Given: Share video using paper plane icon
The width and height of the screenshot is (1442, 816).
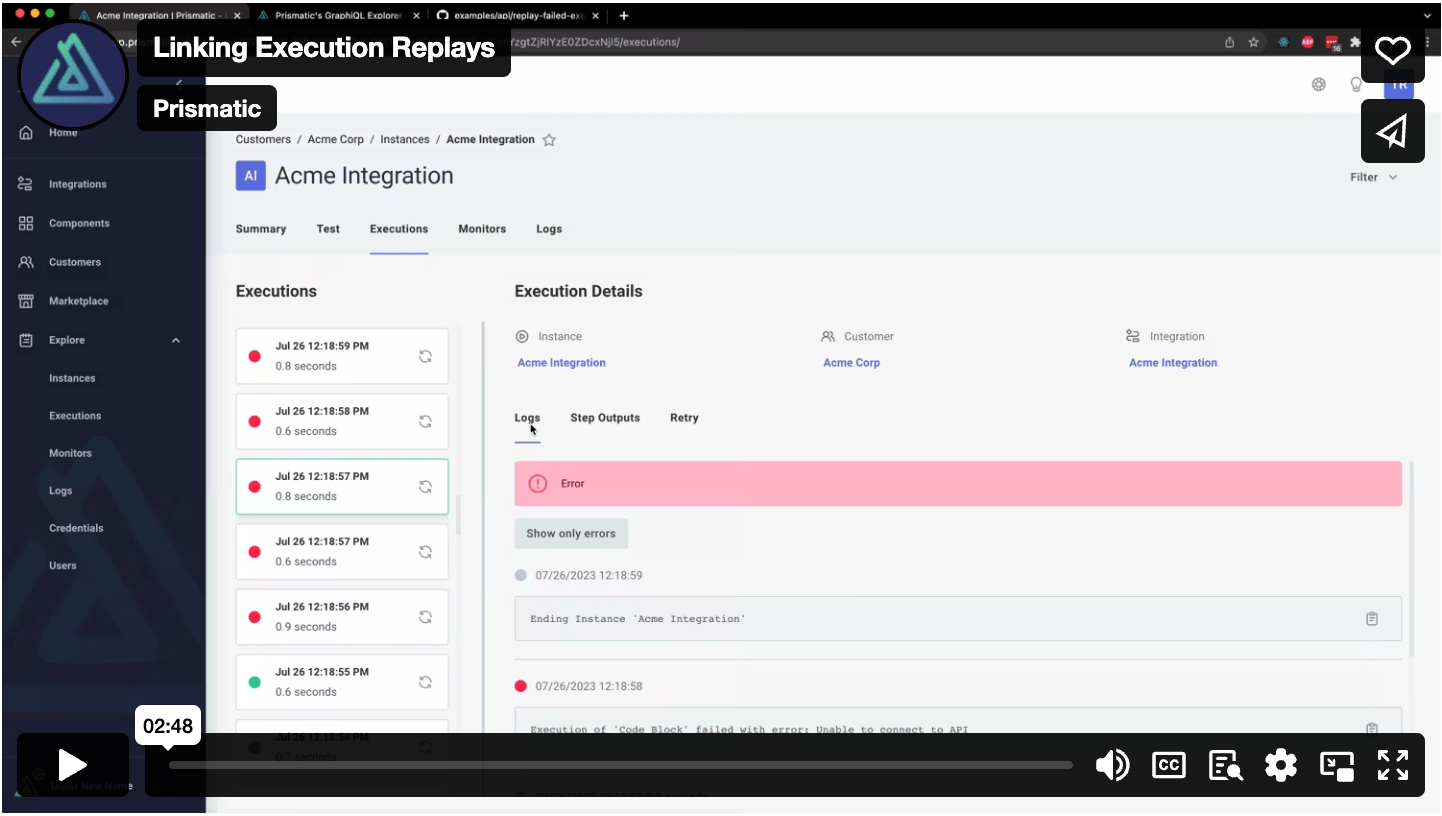Looking at the screenshot, I should pos(1393,131).
